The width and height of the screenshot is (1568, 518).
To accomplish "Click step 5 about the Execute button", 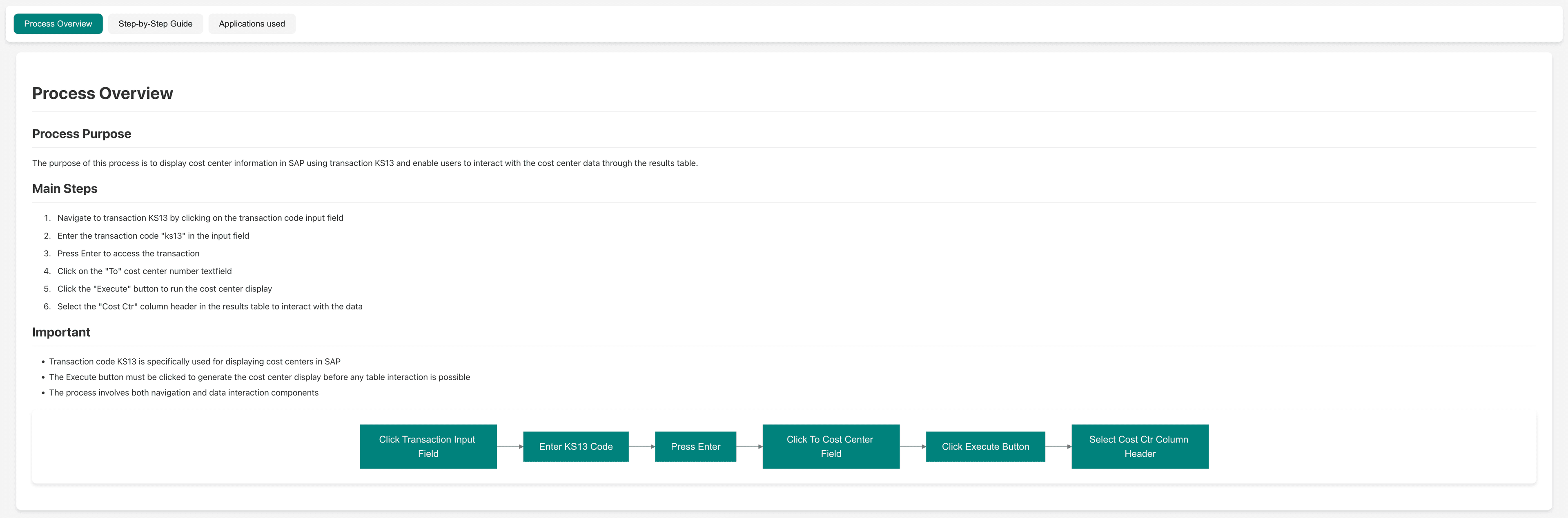I will click(x=164, y=289).
